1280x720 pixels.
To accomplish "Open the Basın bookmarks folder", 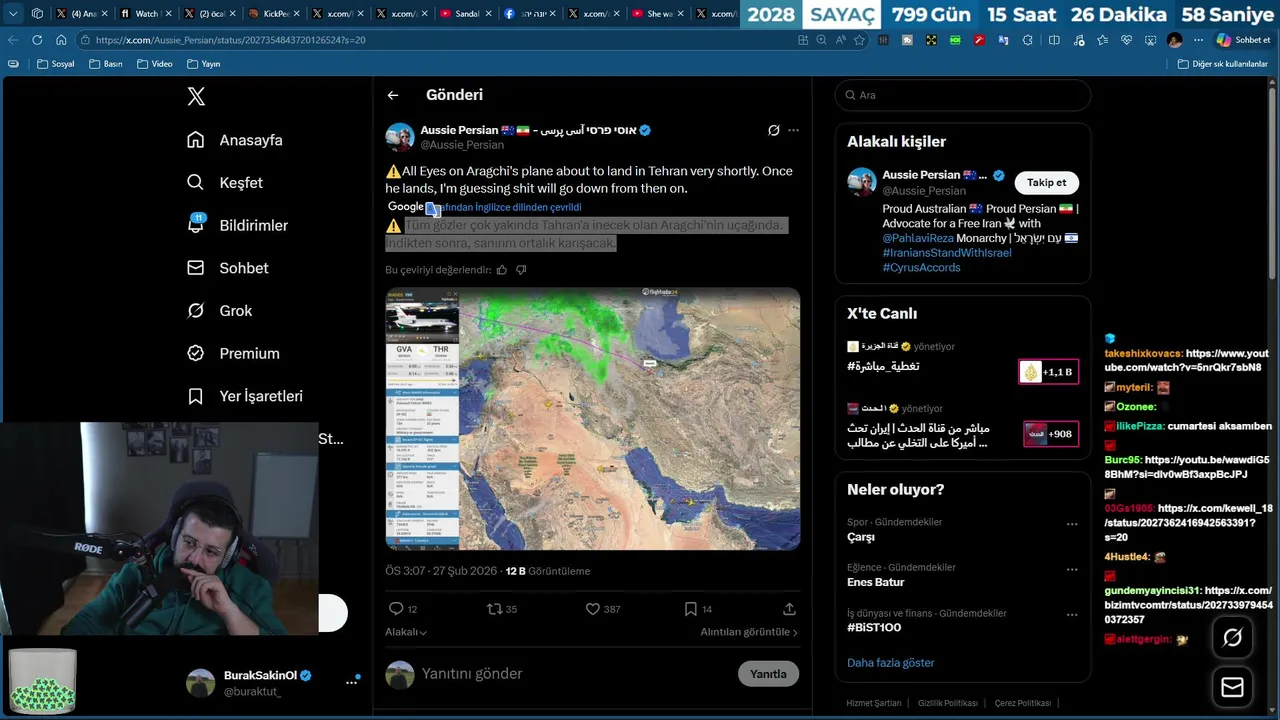I will coord(106,64).
